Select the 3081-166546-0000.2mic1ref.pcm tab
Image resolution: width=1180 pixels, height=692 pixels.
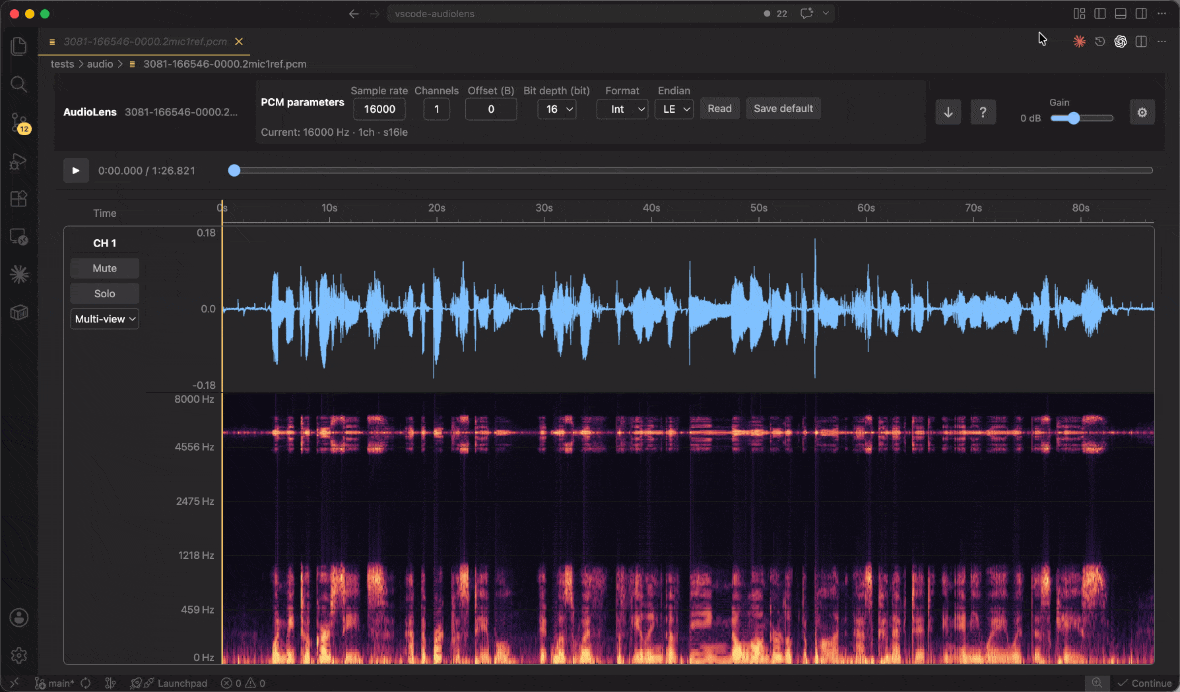tap(144, 41)
